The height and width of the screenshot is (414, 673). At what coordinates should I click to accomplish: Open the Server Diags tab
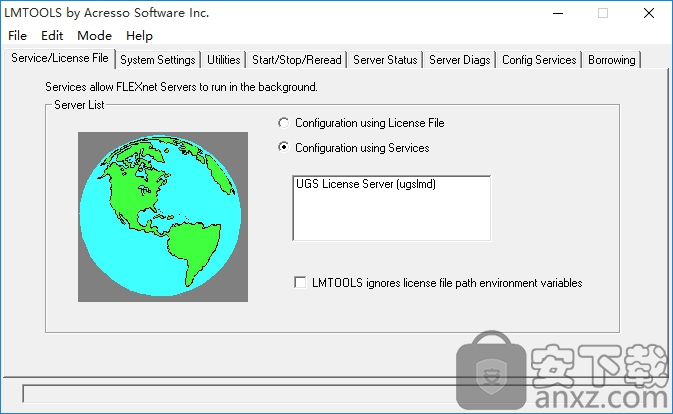460,60
